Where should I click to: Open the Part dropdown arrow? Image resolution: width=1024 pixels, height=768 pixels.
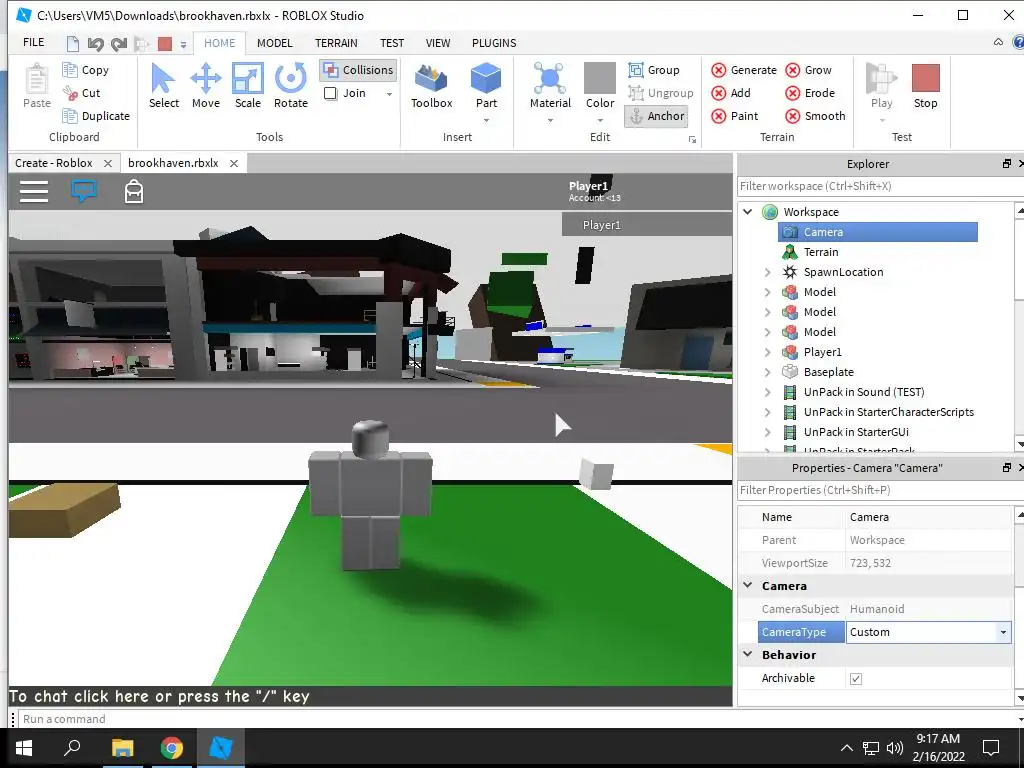[x=486, y=120]
